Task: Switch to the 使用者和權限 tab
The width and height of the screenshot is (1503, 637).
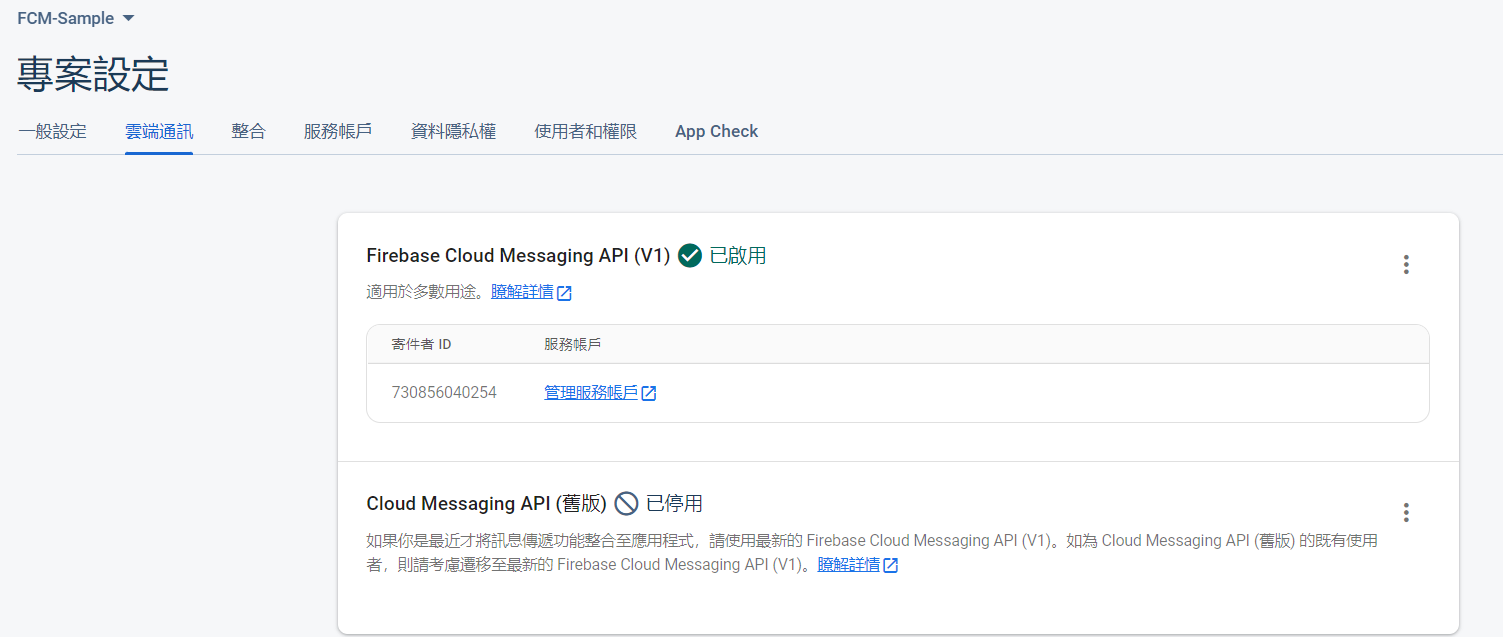Action: pyautogui.click(x=585, y=131)
